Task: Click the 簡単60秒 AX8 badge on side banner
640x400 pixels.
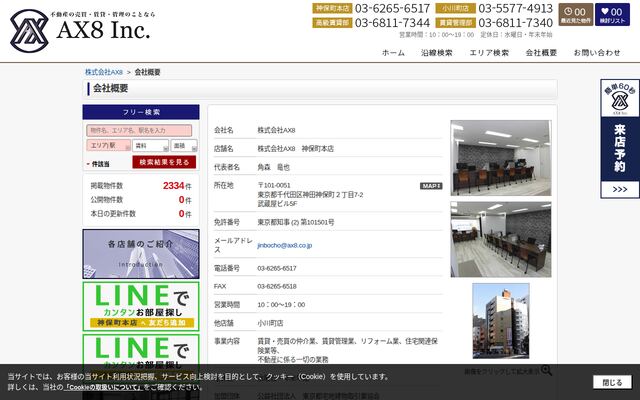Action: (620, 98)
